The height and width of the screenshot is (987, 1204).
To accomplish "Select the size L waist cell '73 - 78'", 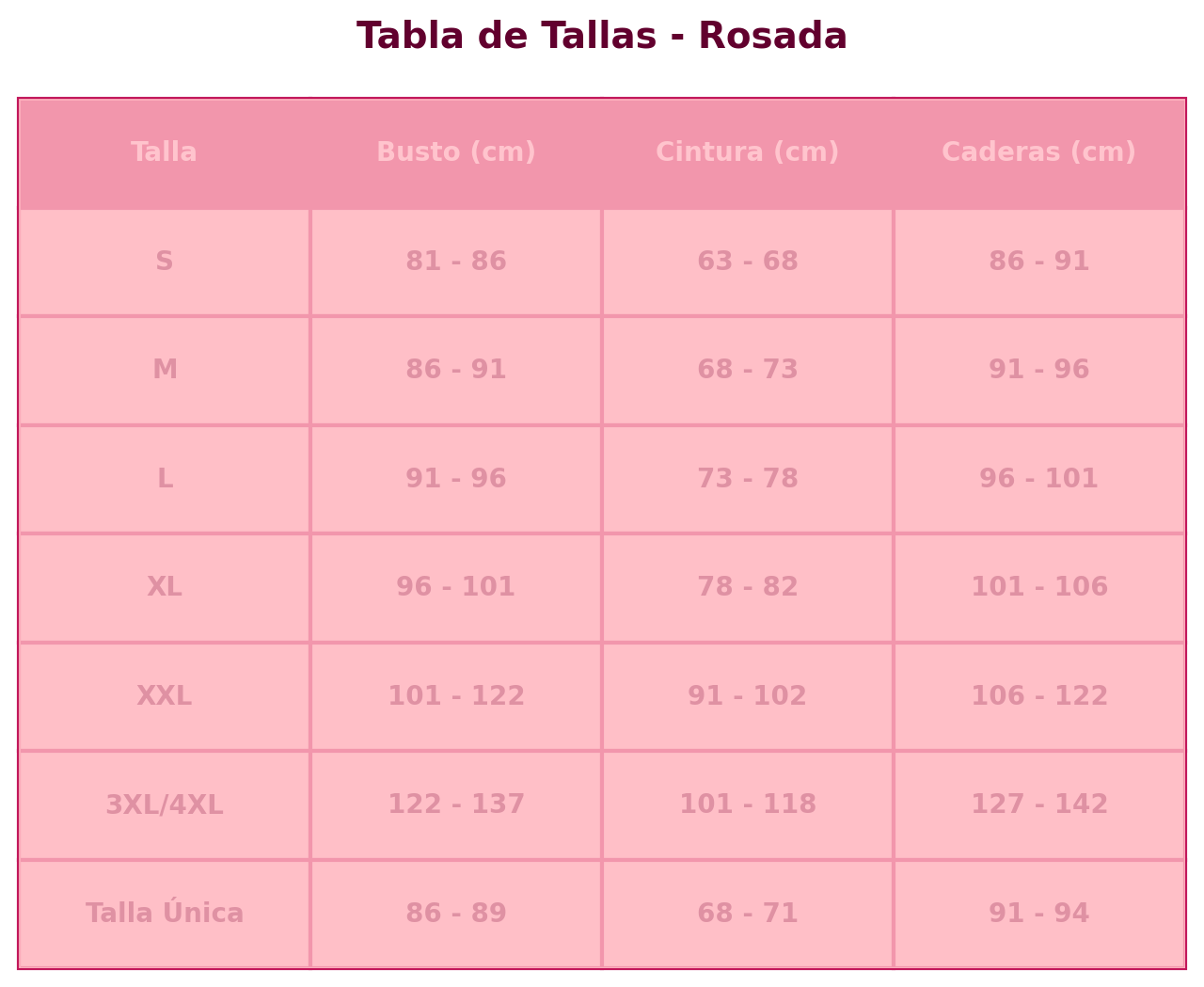I will coord(748,479).
